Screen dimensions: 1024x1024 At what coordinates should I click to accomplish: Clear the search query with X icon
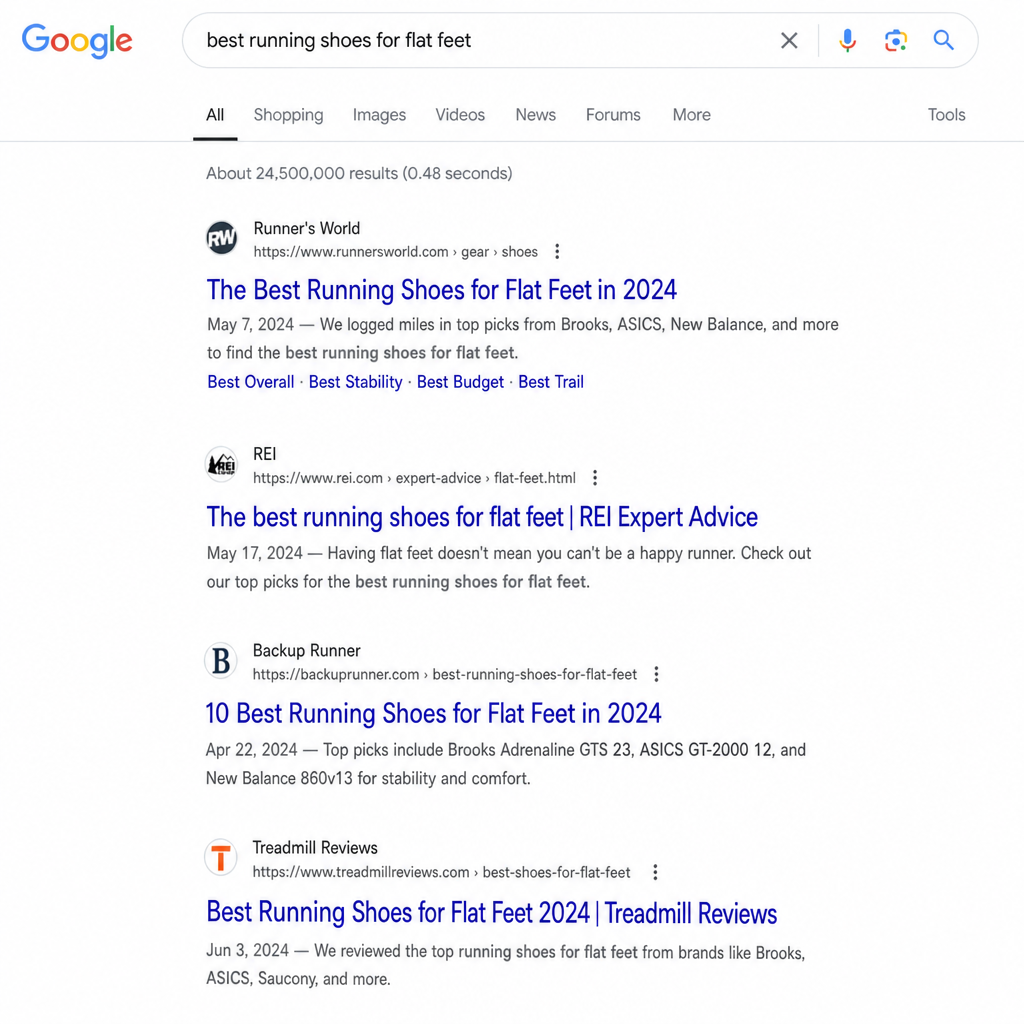[789, 40]
